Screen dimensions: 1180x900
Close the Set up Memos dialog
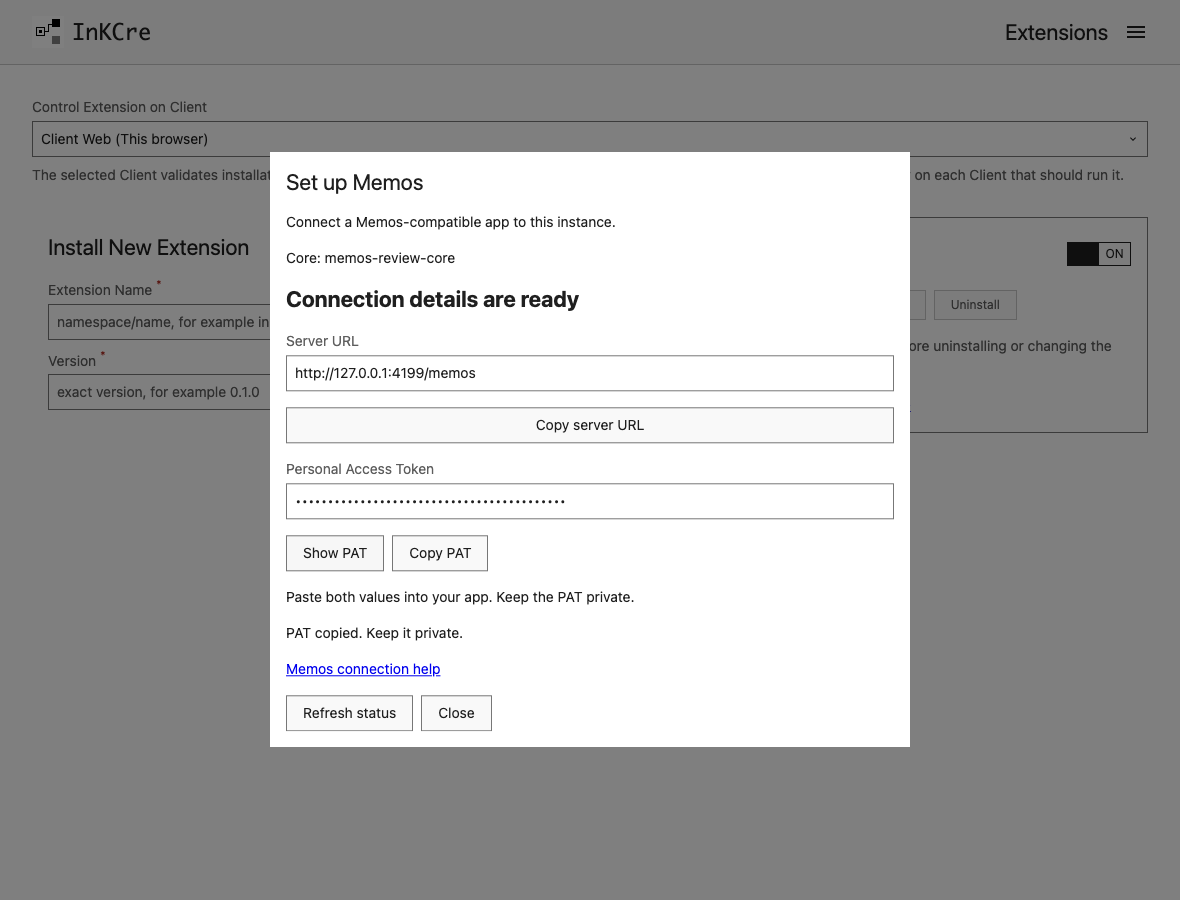coord(456,713)
